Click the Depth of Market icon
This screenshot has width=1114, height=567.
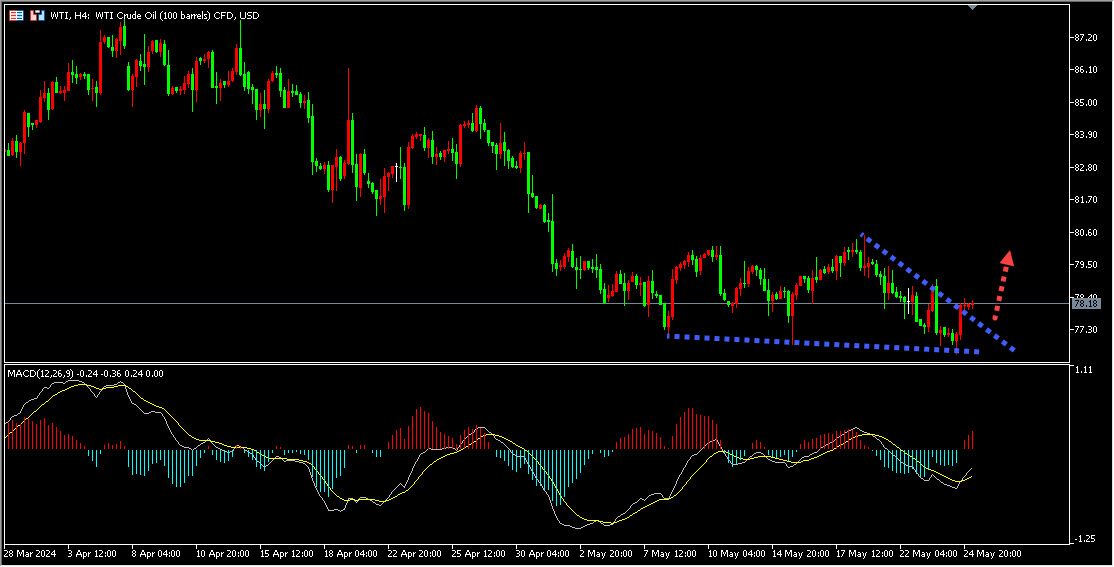pyautogui.click(x=16, y=15)
